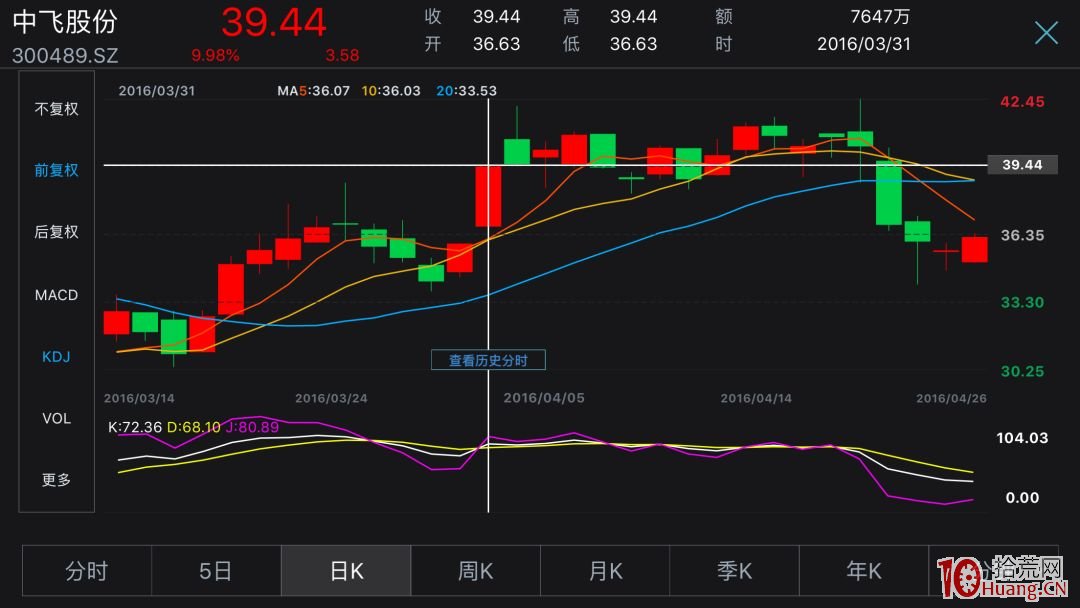Expand 更多 for more indicators

56,480
